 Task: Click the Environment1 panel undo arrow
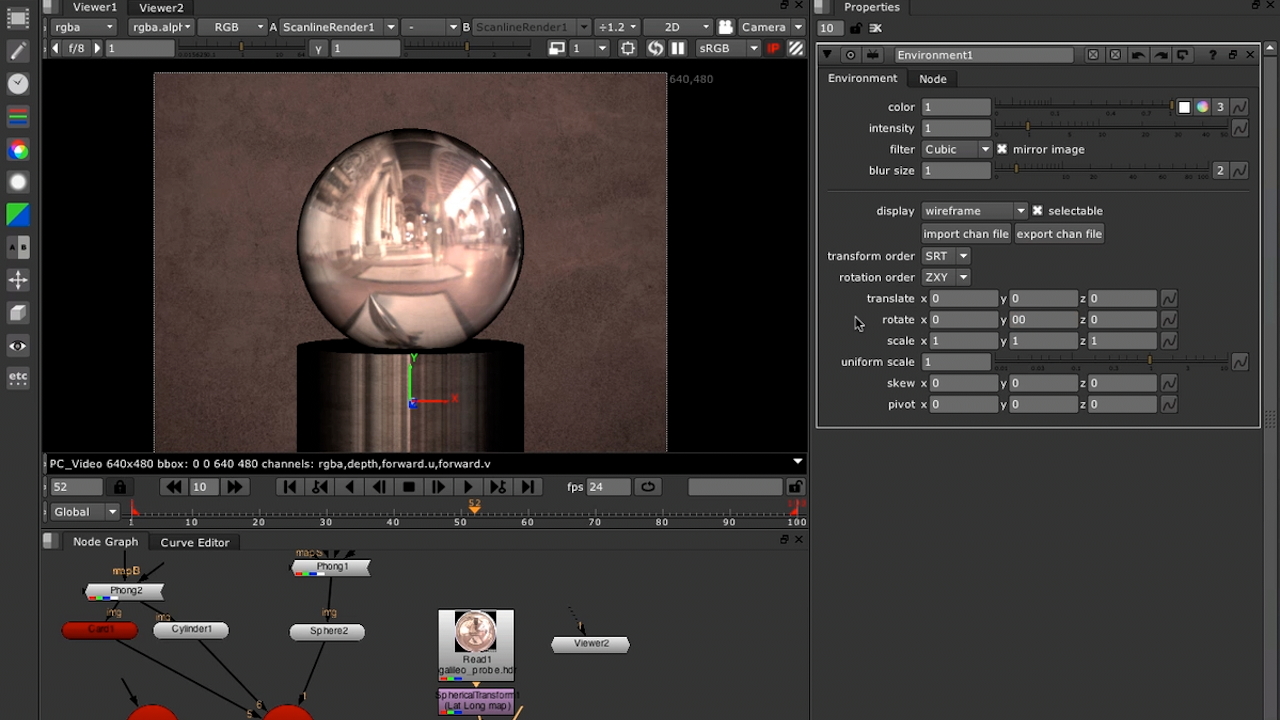pos(1138,55)
